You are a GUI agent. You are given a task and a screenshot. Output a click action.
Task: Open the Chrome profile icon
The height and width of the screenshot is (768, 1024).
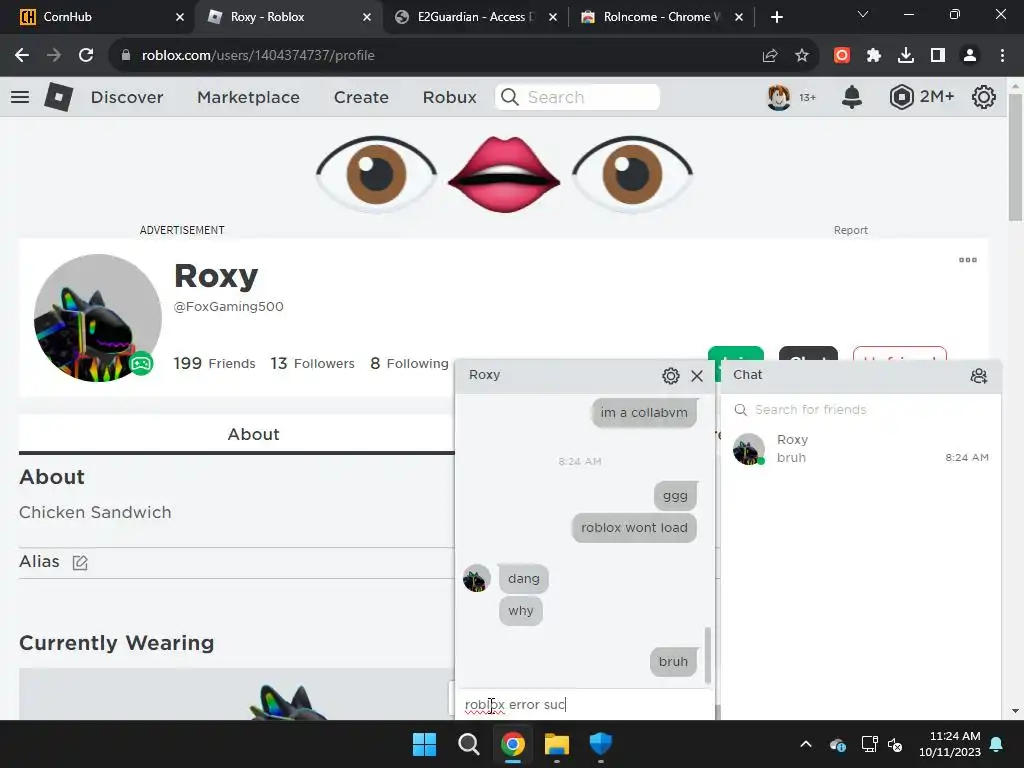pyautogui.click(x=970, y=56)
